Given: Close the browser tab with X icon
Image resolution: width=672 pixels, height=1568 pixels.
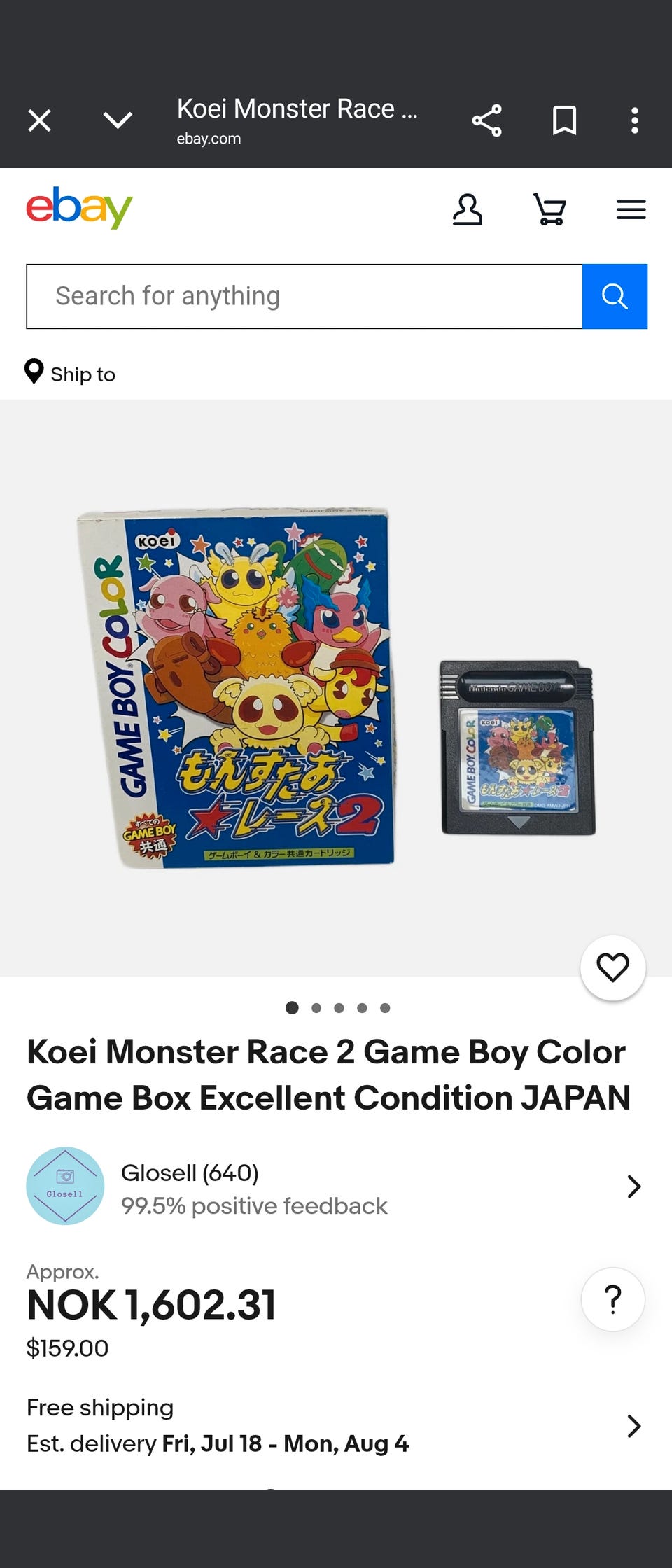Looking at the screenshot, I should click(40, 120).
